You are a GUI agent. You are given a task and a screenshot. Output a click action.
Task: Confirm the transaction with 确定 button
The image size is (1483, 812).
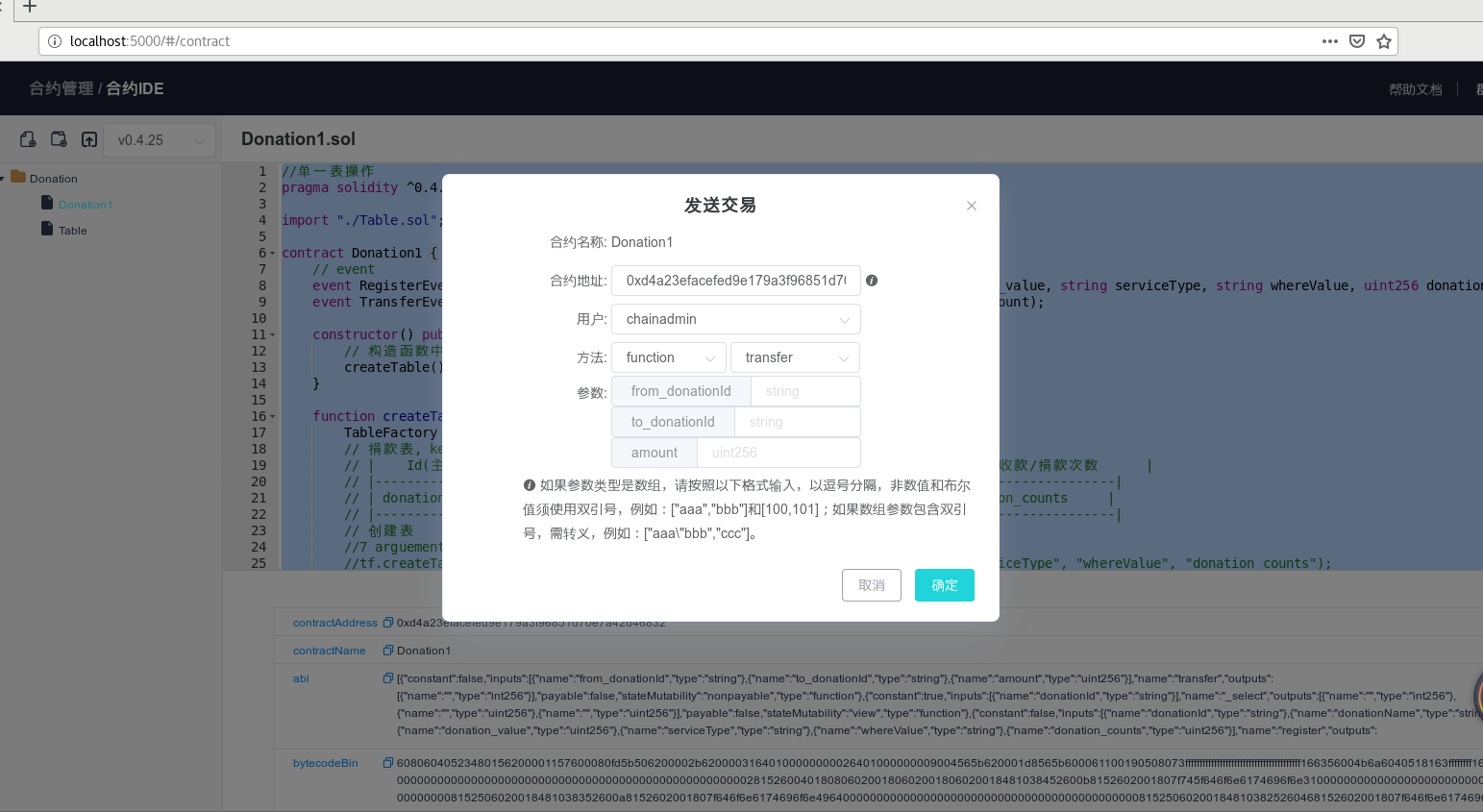tap(944, 584)
